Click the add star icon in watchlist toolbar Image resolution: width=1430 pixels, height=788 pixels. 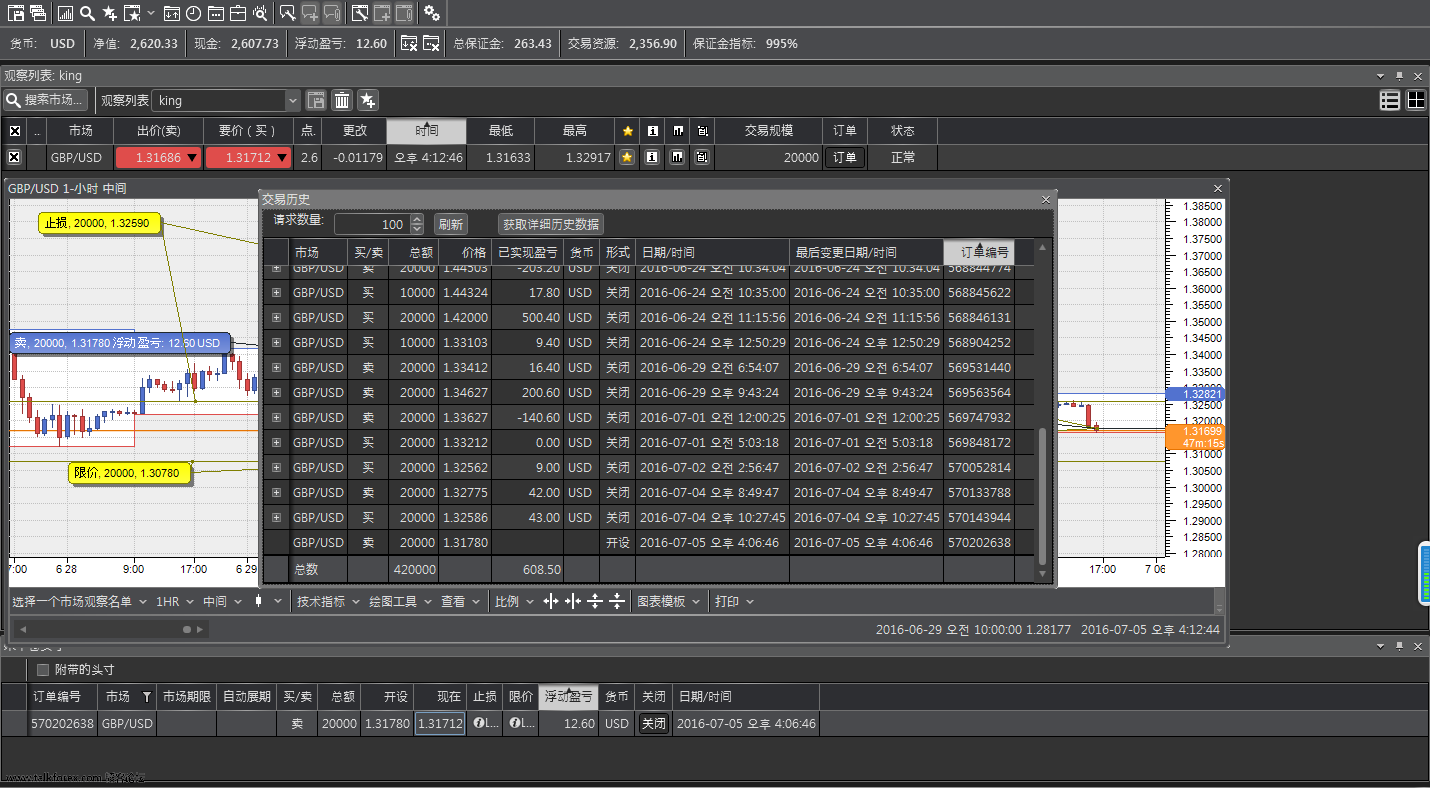[368, 100]
